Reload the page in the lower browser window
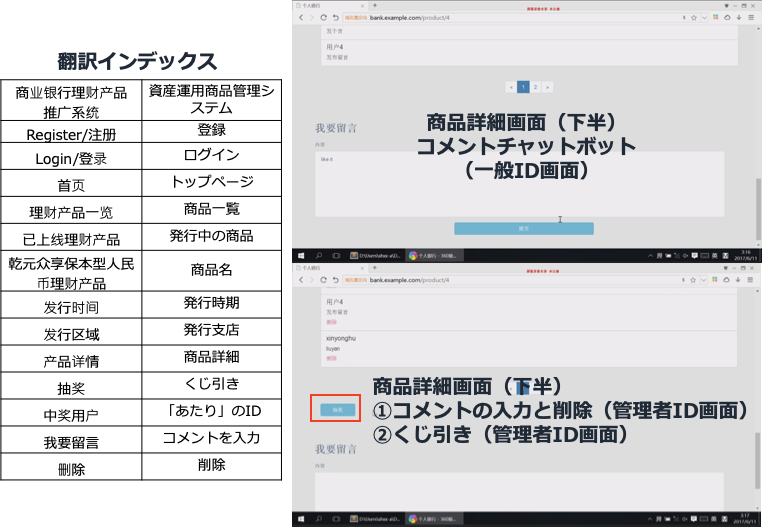 click(324, 280)
